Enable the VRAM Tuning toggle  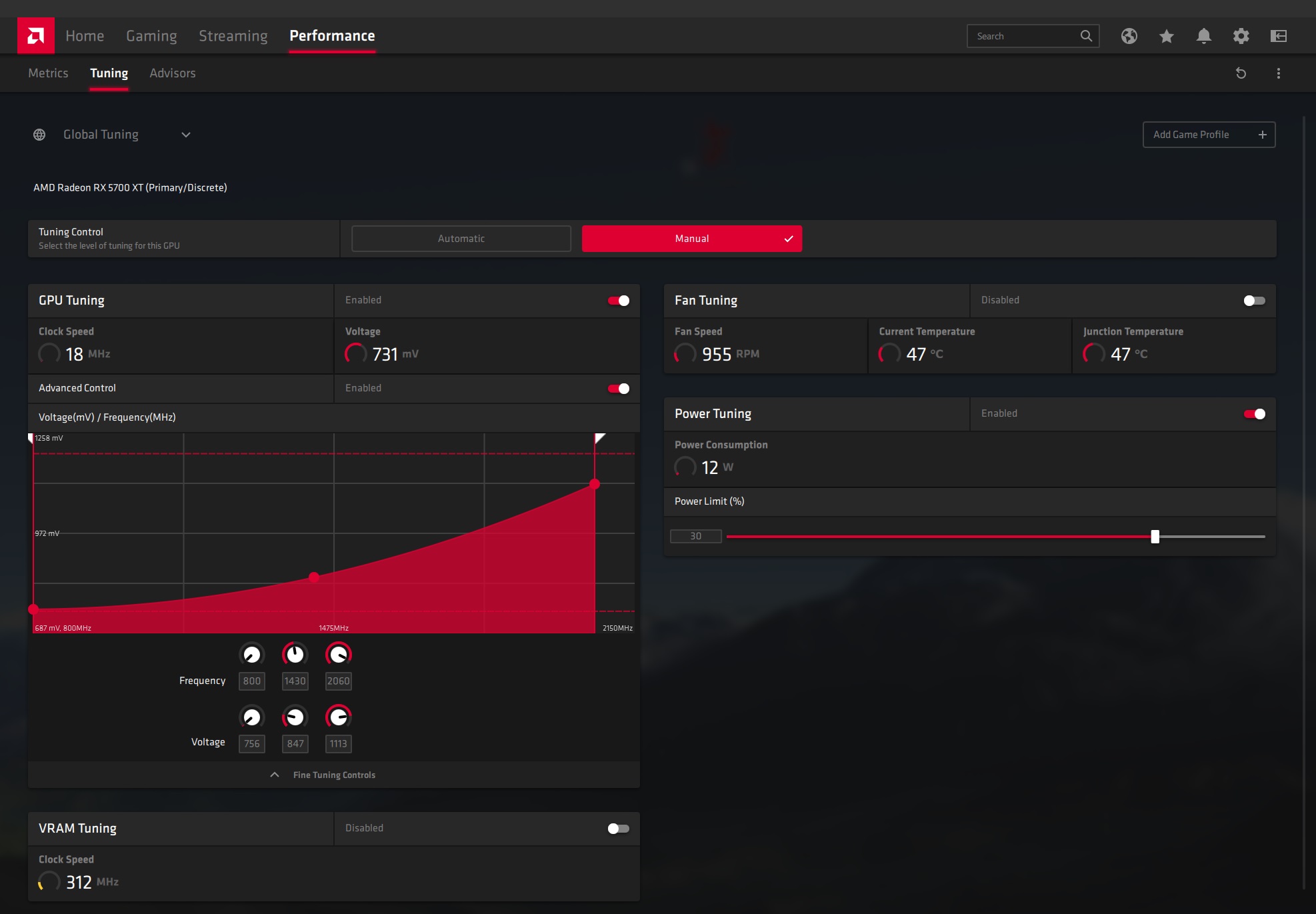point(618,829)
